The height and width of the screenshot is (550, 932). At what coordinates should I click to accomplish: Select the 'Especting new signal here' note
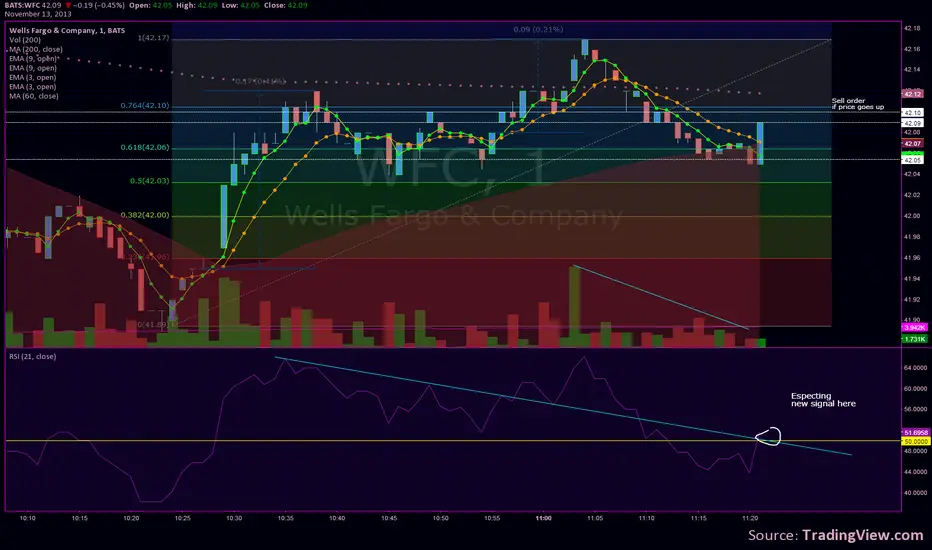tap(823, 400)
